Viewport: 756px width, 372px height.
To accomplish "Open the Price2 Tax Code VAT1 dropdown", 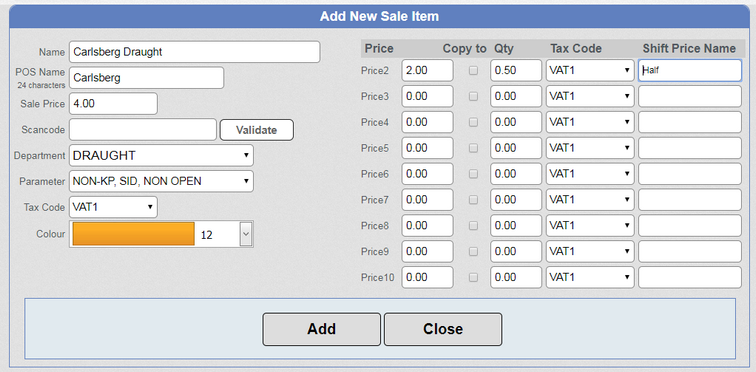I will click(590, 70).
